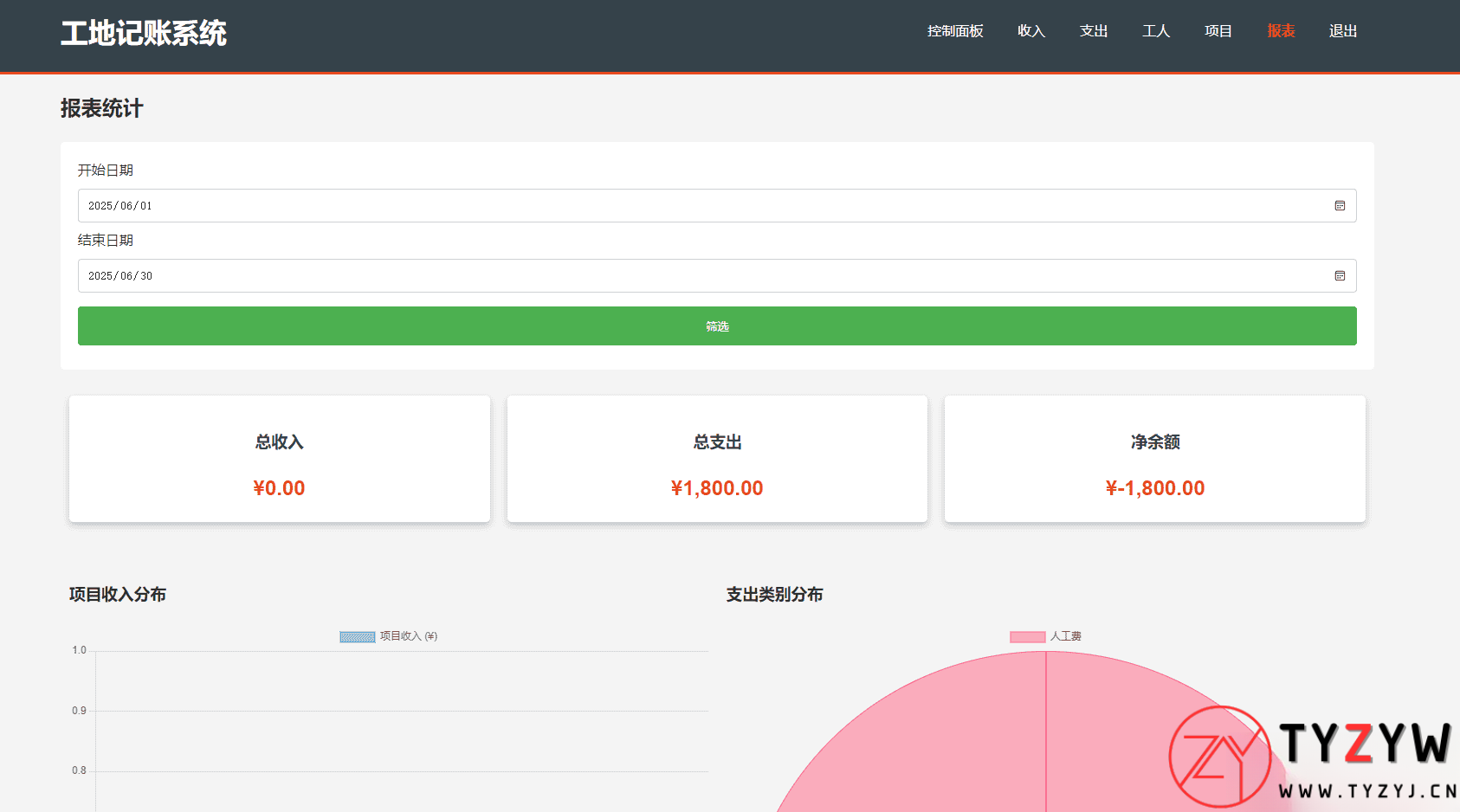Click 退出 to log out
Screen dimensions: 1460x812
pos(1342,31)
